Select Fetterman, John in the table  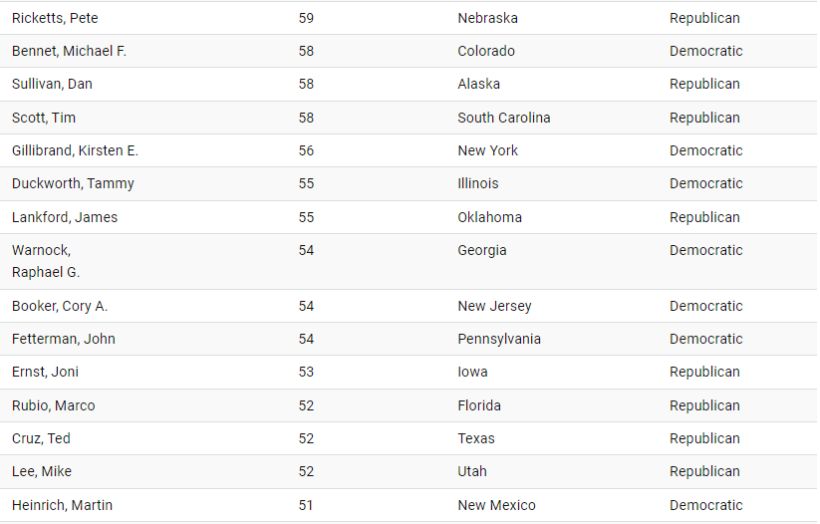pos(63,339)
